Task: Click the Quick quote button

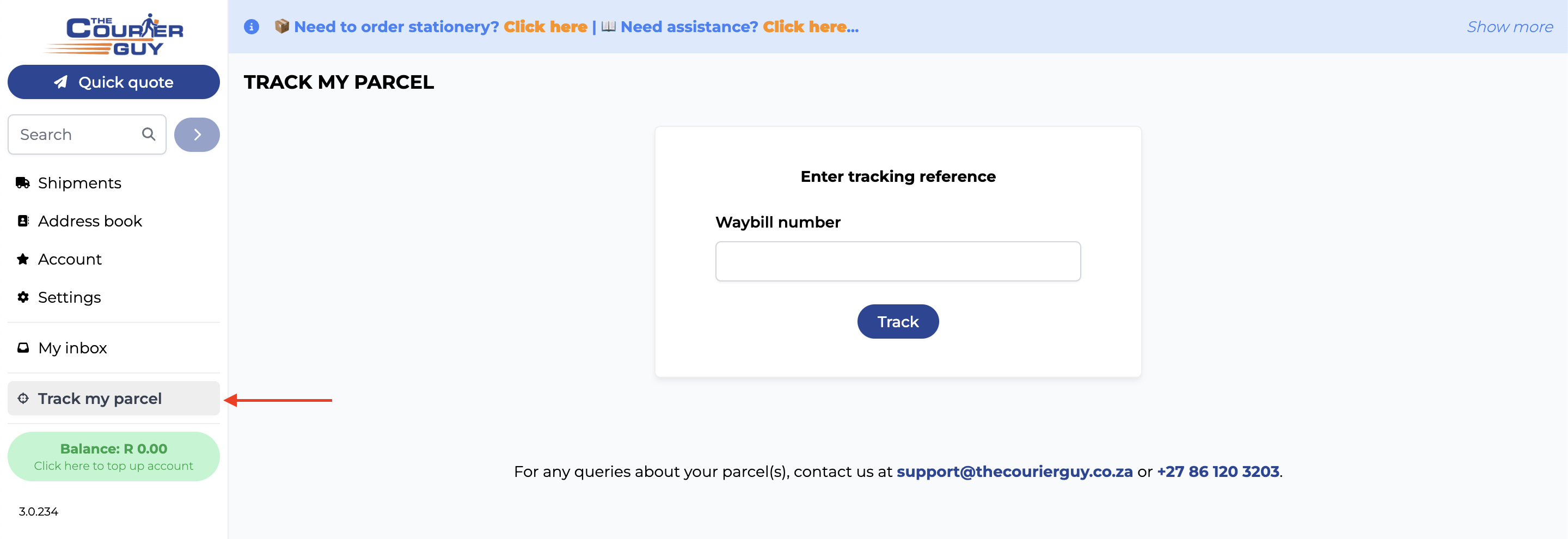Action: pyautogui.click(x=114, y=82)
